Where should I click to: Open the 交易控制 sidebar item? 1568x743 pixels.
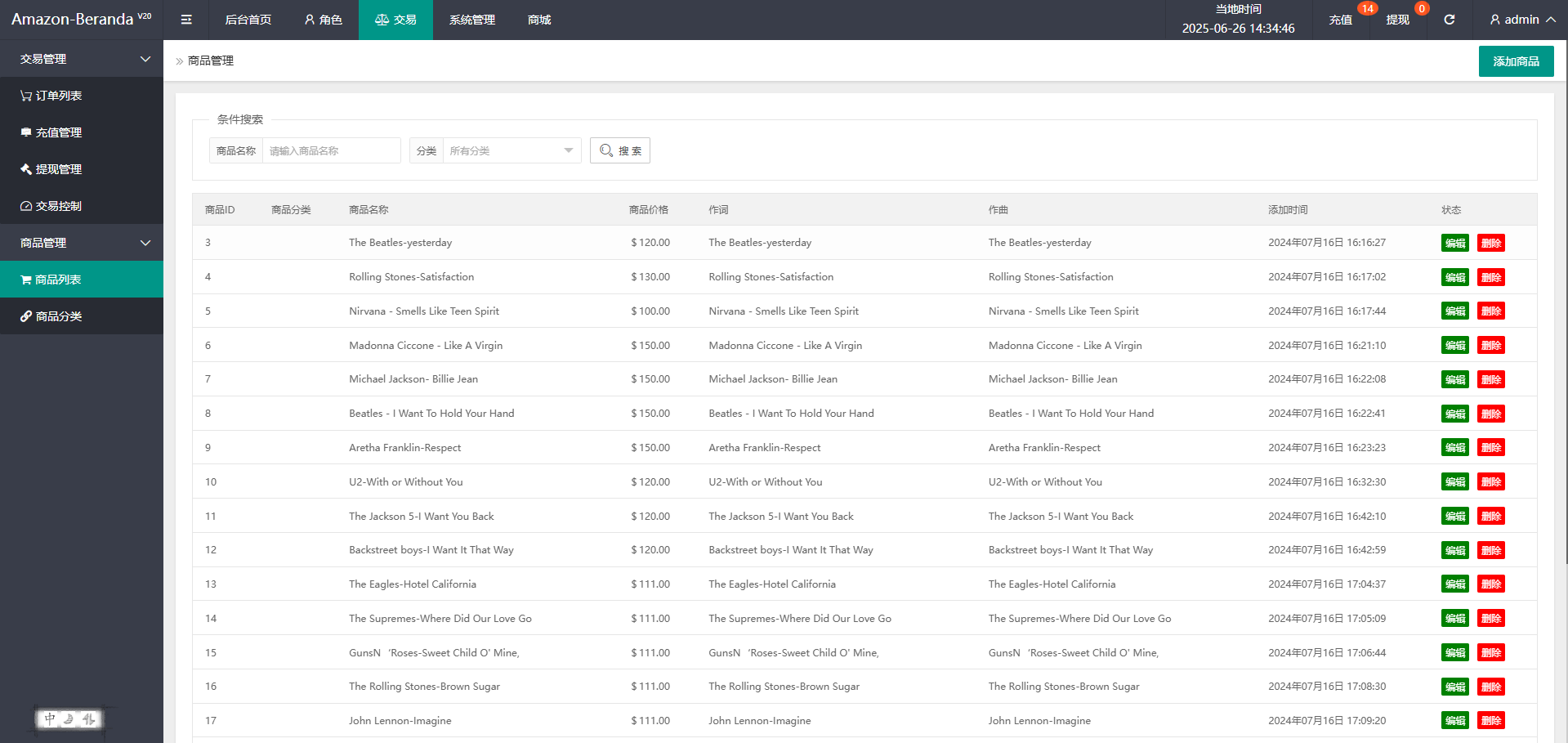82,206
